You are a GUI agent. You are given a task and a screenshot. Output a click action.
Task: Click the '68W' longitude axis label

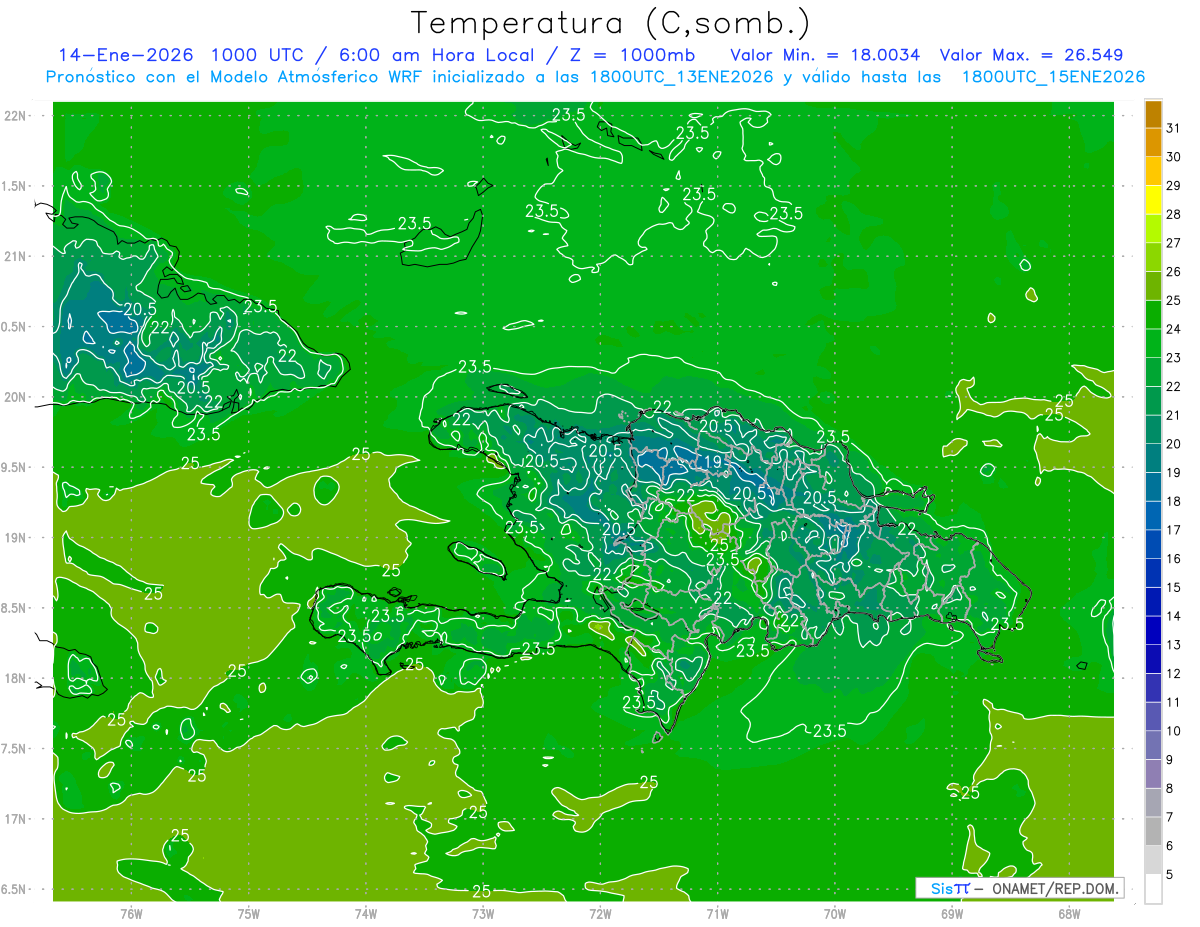[x=1068, y=913]
